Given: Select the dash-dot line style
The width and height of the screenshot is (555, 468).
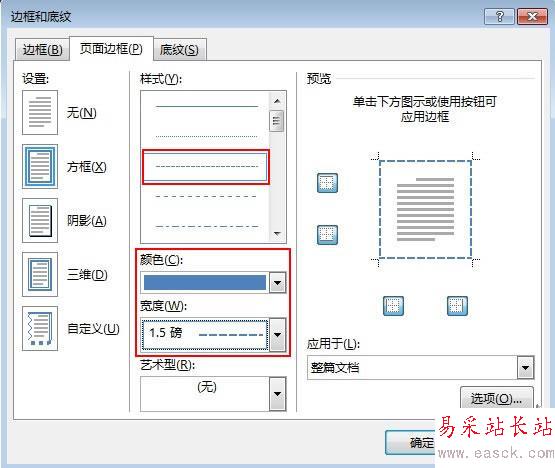Looking at the screenshot, I should (x=207, y=226).
